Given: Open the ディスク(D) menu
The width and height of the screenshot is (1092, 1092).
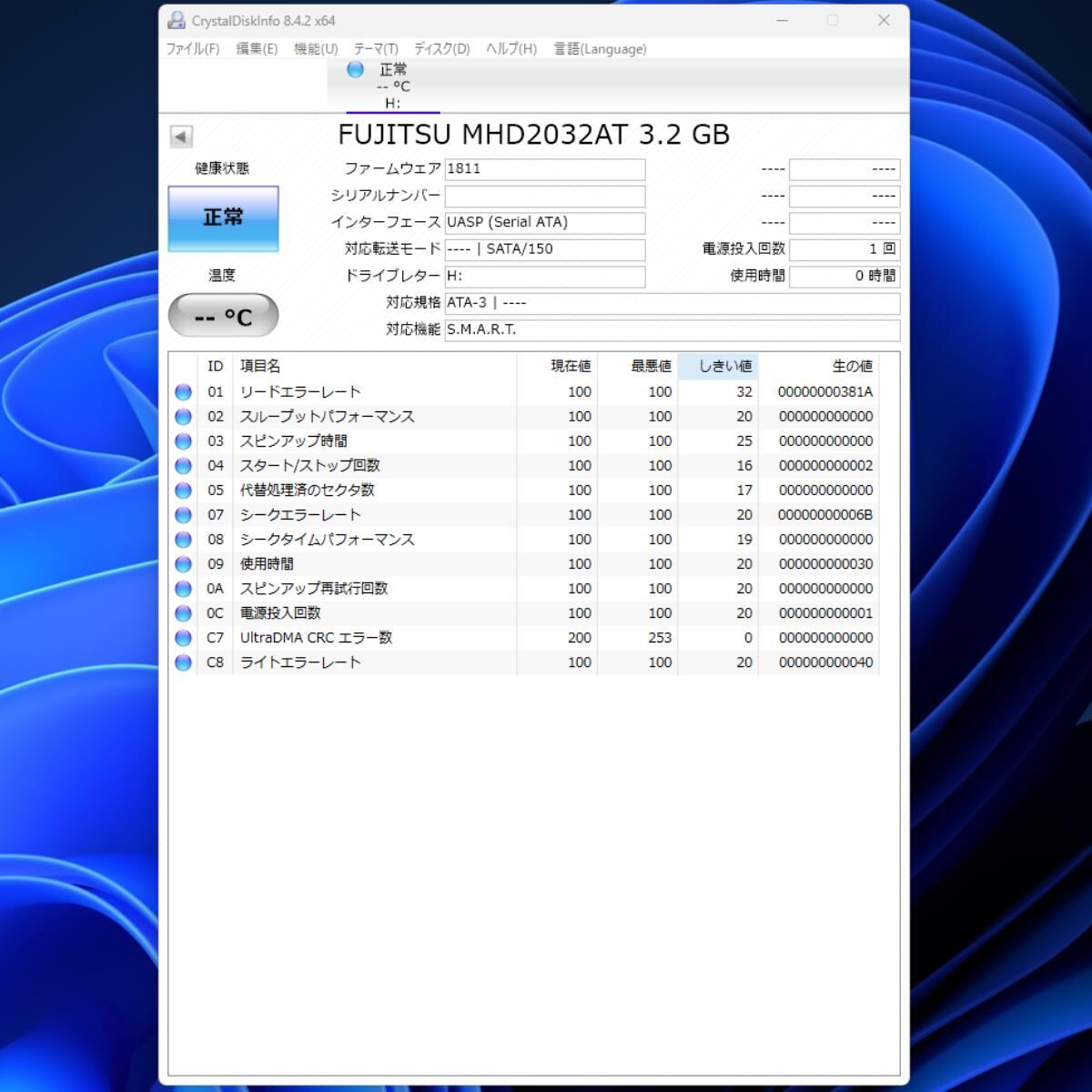Looking at the screenshot, I should [441, 49].
